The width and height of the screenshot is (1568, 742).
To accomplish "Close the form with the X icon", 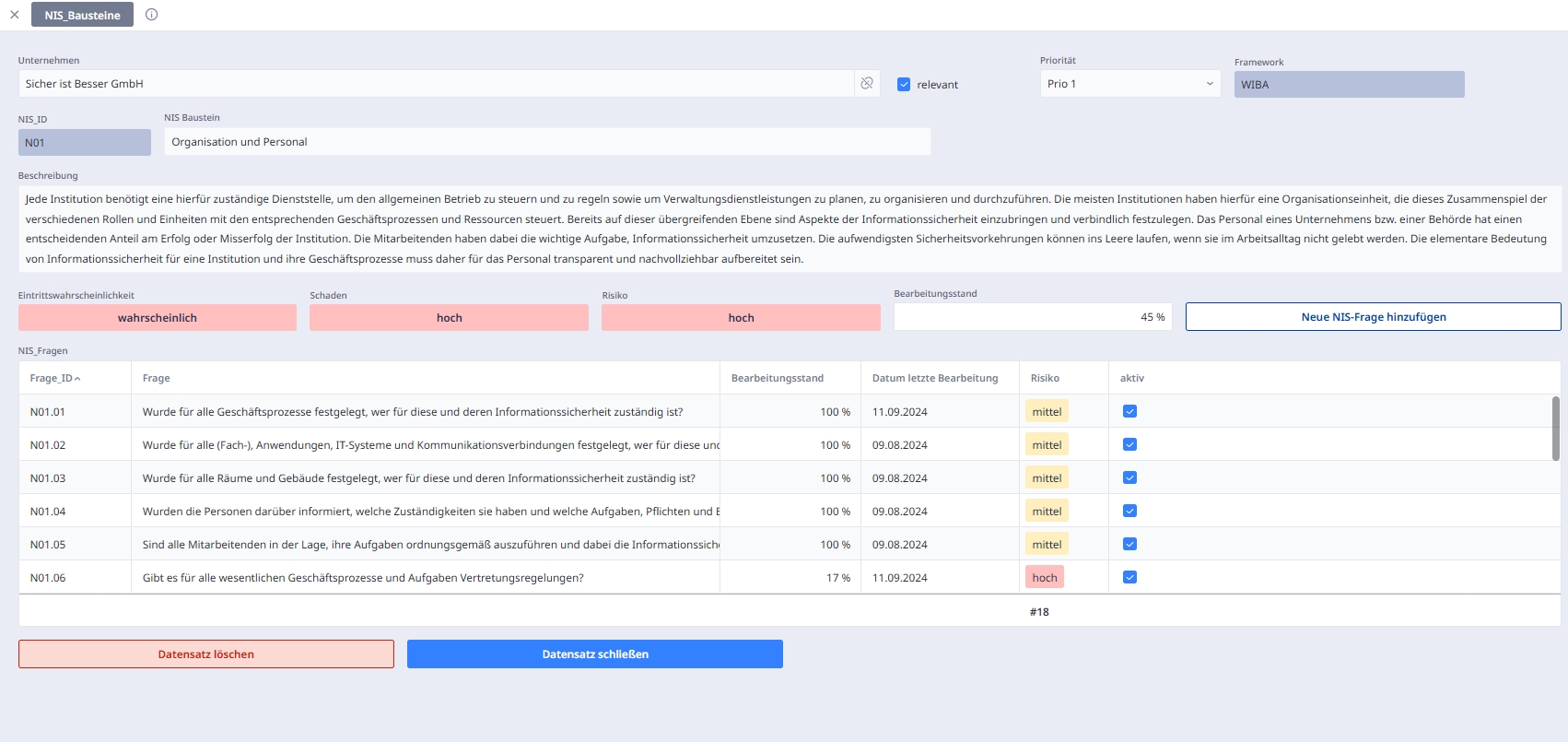I will click(x=15, y=15).
